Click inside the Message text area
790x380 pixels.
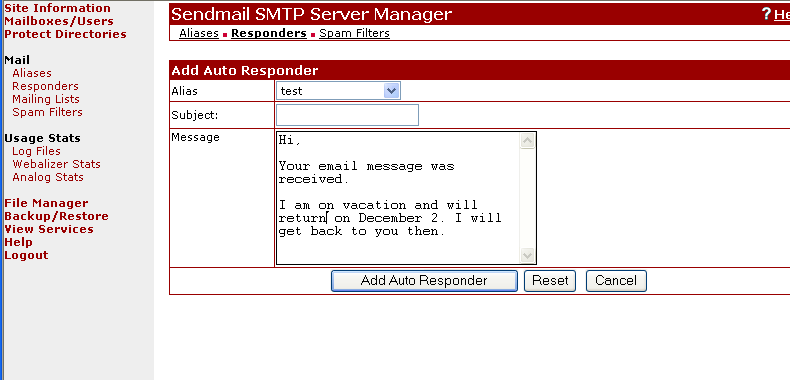click(x=398, y=198)
